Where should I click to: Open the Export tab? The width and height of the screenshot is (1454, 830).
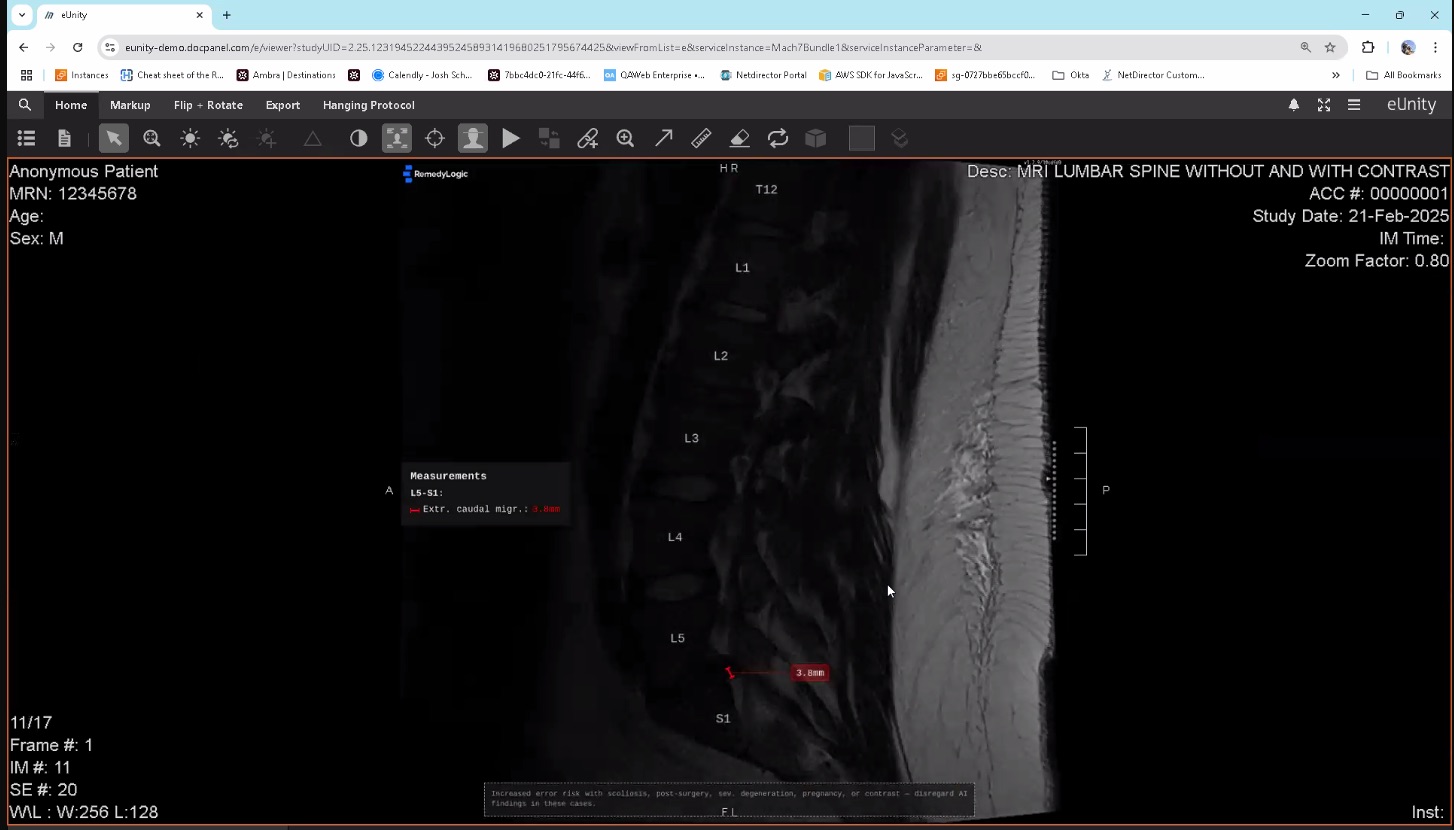283,105
